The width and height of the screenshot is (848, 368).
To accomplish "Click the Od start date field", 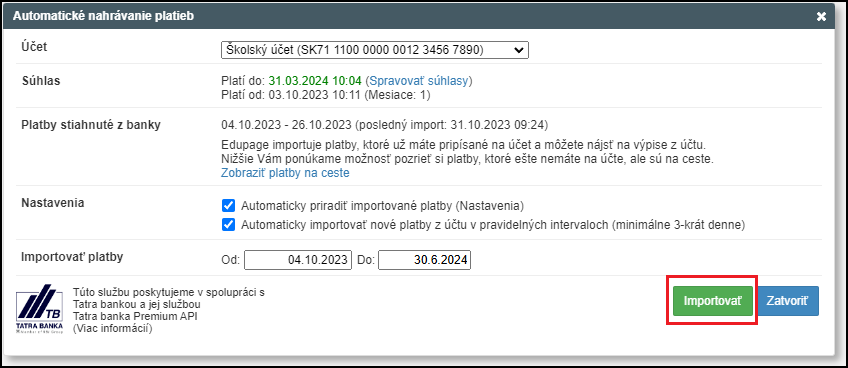I will click(x=298, y=260).
